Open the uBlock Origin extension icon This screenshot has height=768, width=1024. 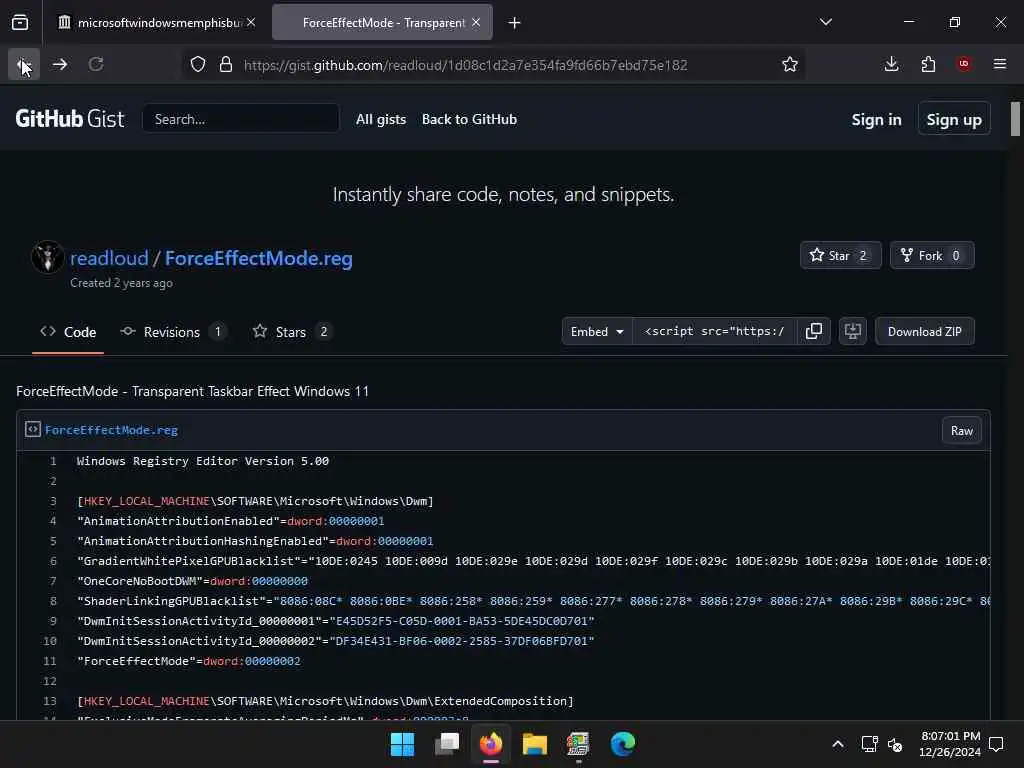tap(964, 64)
